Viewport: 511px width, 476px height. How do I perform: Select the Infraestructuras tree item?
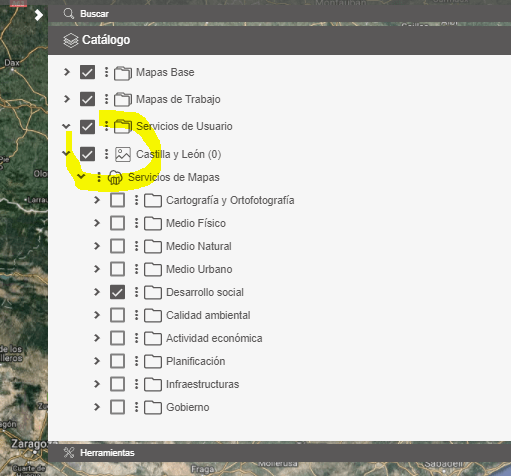(x=202, y=384)
